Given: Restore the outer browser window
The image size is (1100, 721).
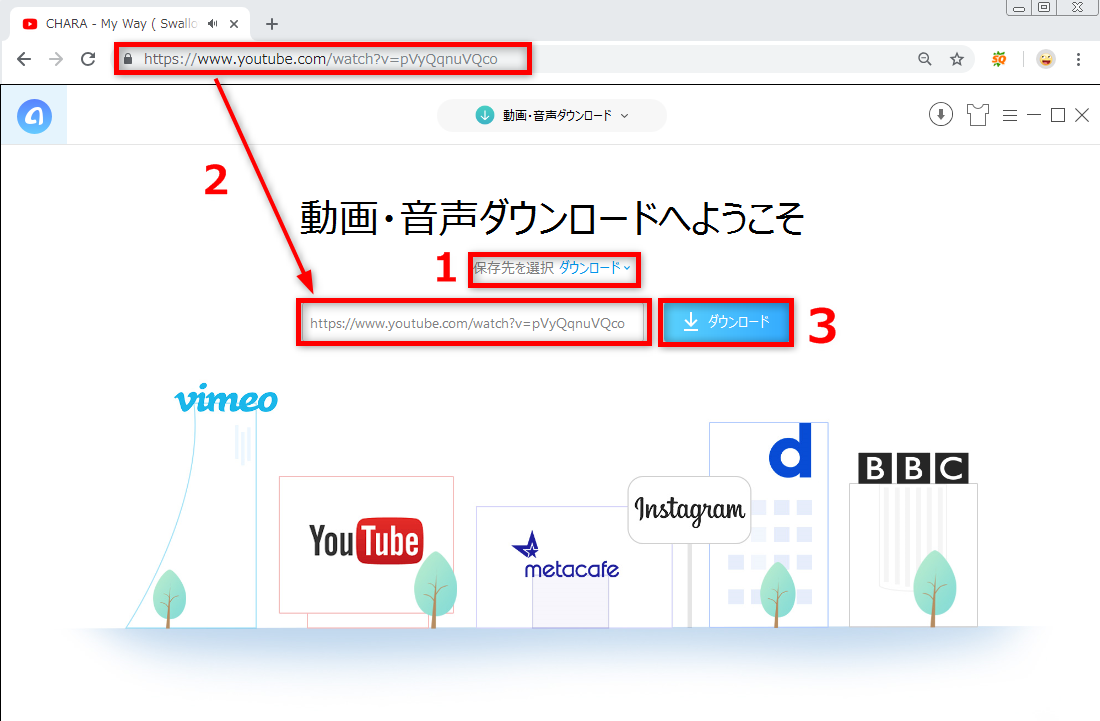Looking at the screenshot, I should coord(1045,7).
